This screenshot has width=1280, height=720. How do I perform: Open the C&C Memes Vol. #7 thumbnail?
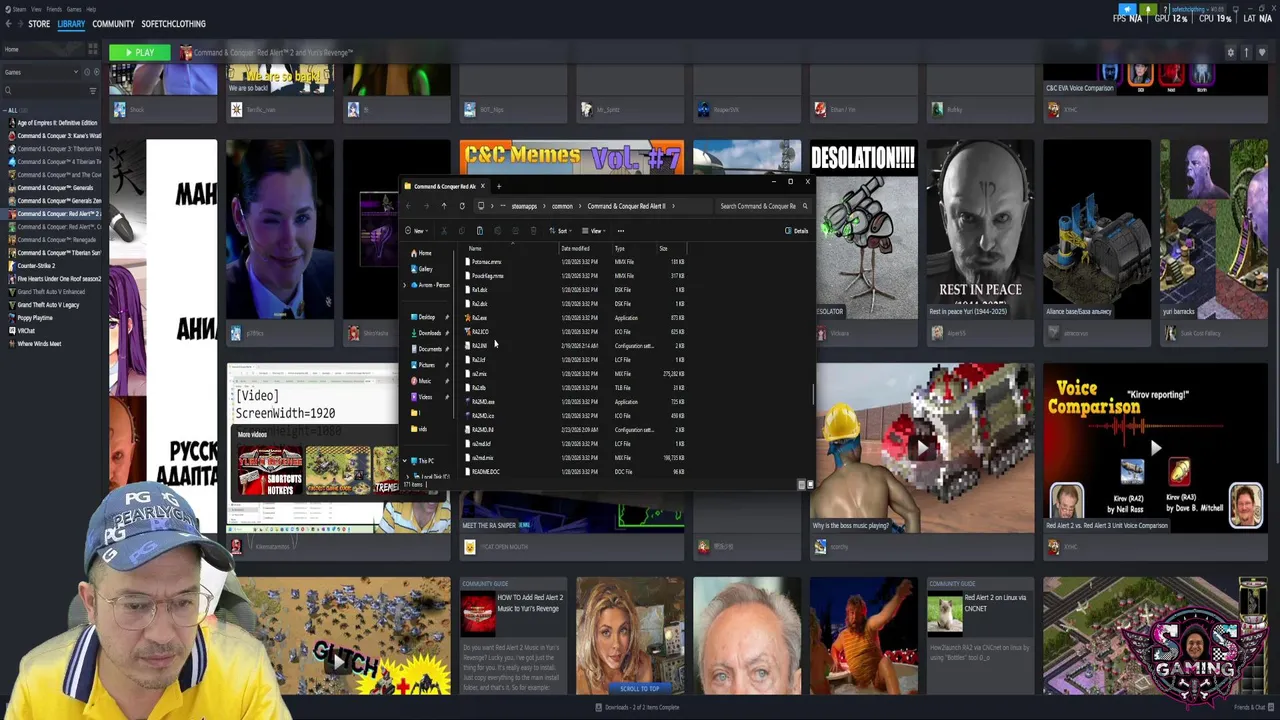click(x=571, y=157)
